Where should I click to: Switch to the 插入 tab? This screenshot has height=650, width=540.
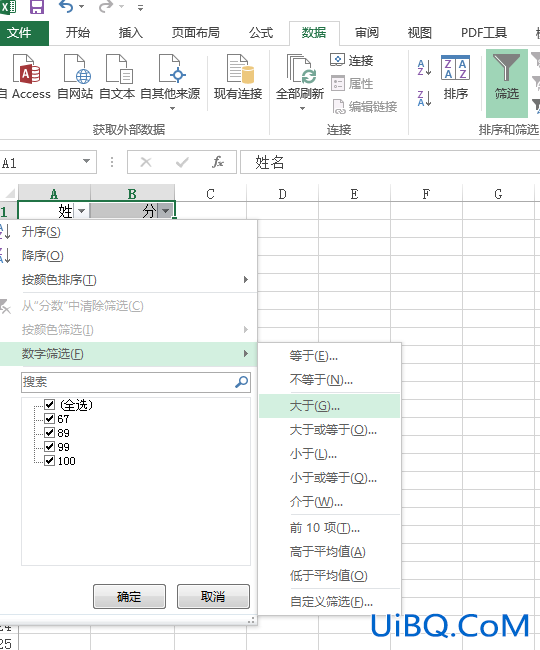coord(131,33)
